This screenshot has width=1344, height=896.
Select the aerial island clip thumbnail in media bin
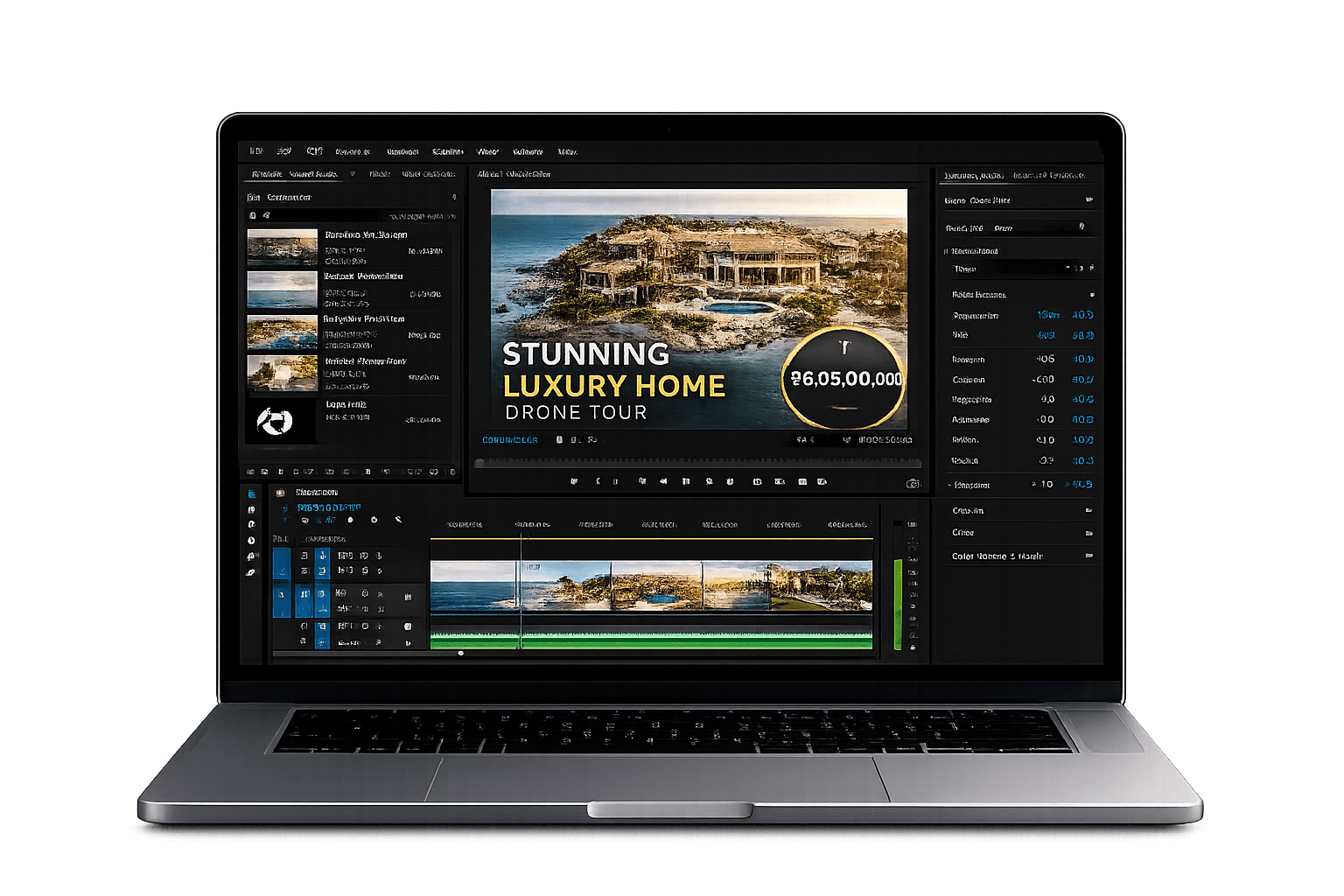click(282, 332)
